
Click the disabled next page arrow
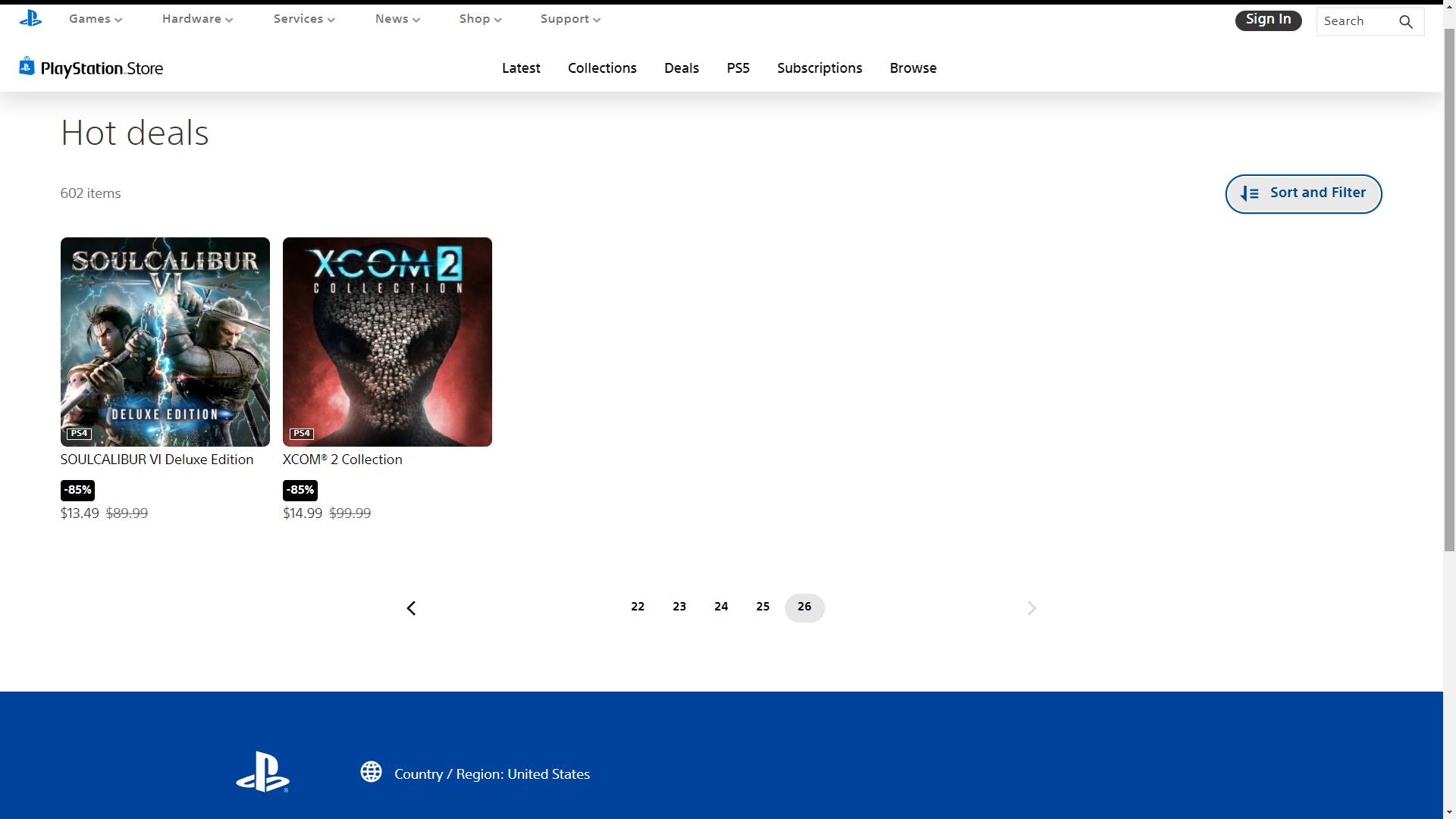click(x=1031, y=608)
